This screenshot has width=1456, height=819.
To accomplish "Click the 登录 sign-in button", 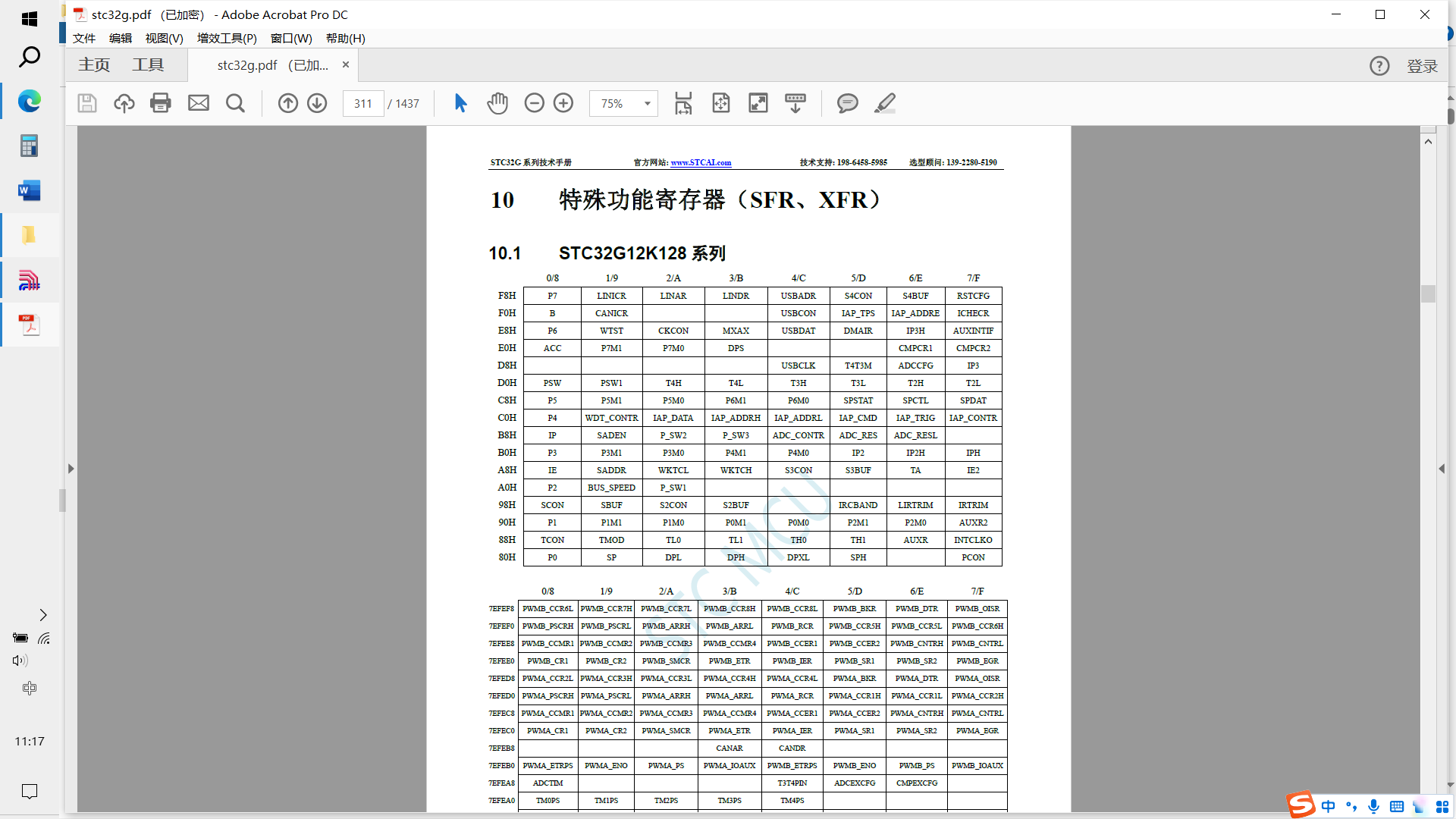I will pyautogui.click(x=1423, y=66).
